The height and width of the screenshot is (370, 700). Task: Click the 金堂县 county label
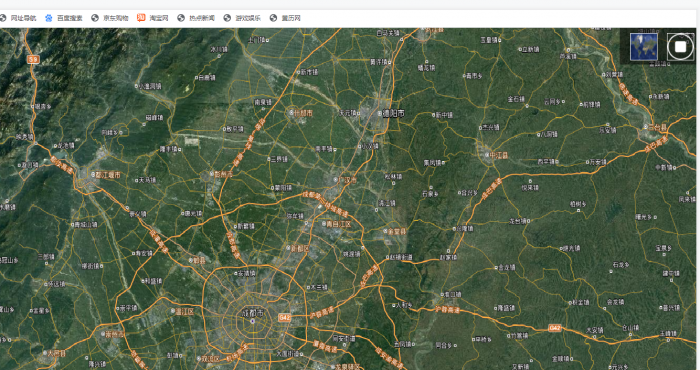[397, 232]
